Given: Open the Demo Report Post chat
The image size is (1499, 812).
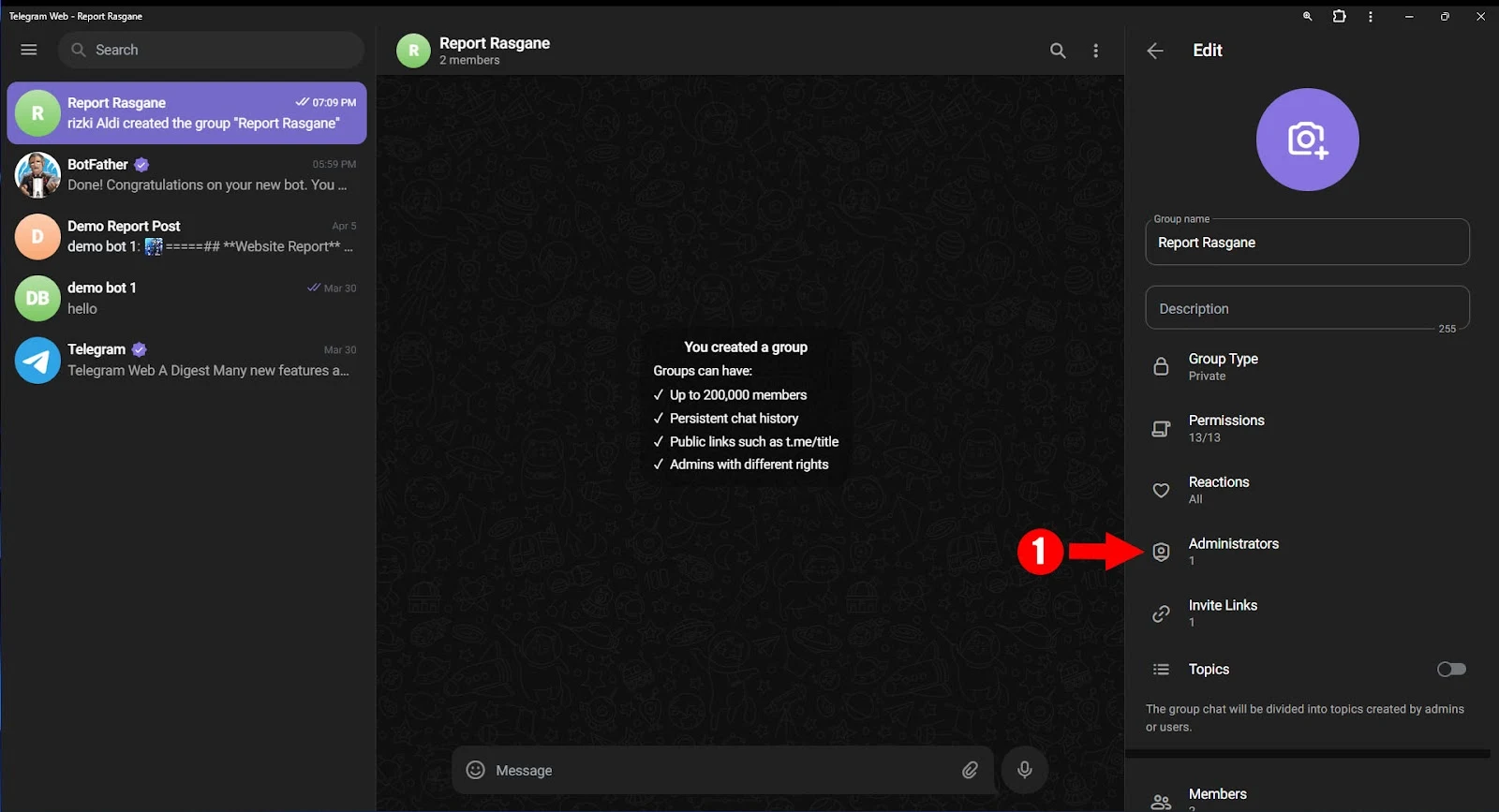Looking at the screenshot, I should point(186,236).
